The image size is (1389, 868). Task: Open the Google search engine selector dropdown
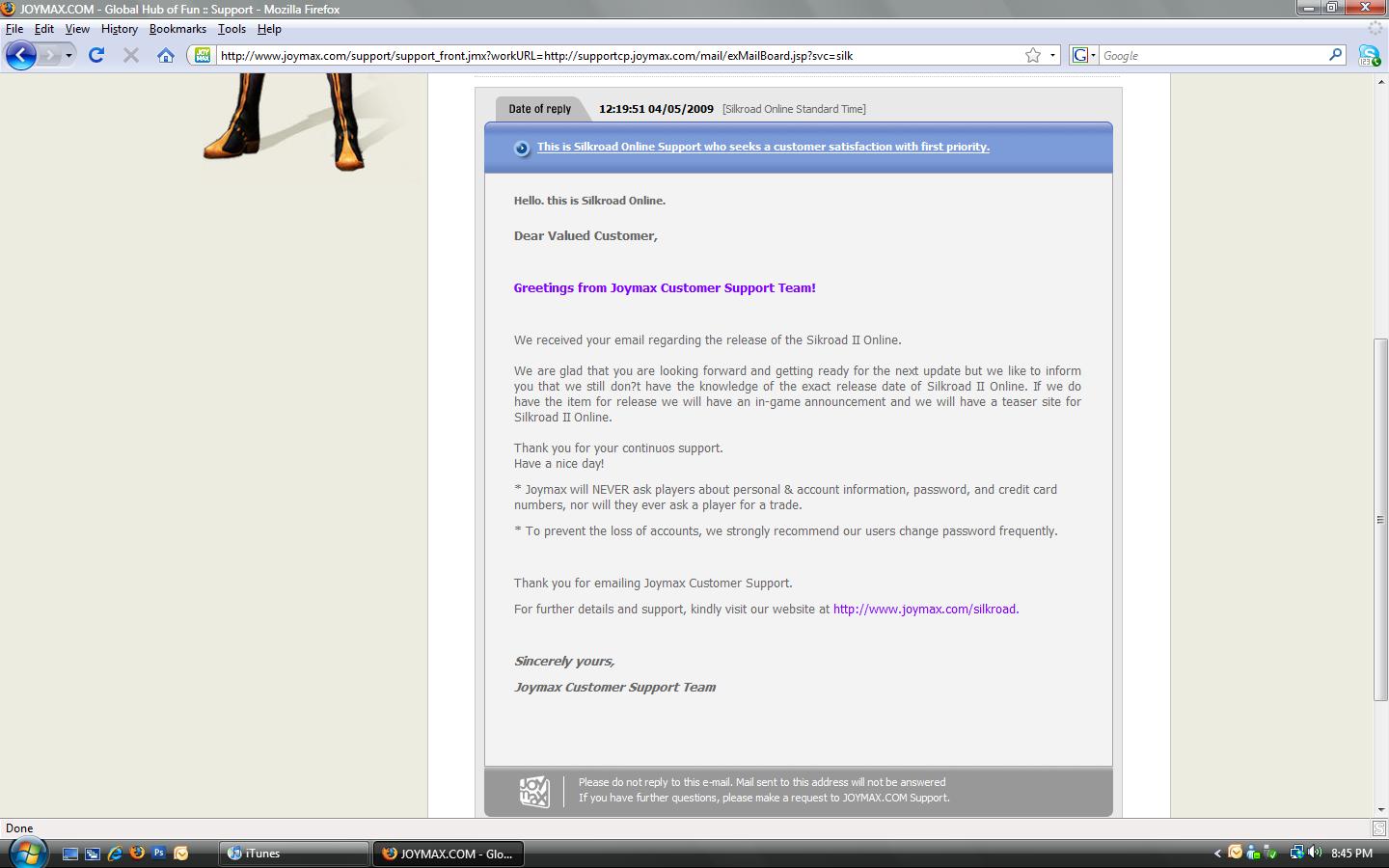pos(1084,55)
